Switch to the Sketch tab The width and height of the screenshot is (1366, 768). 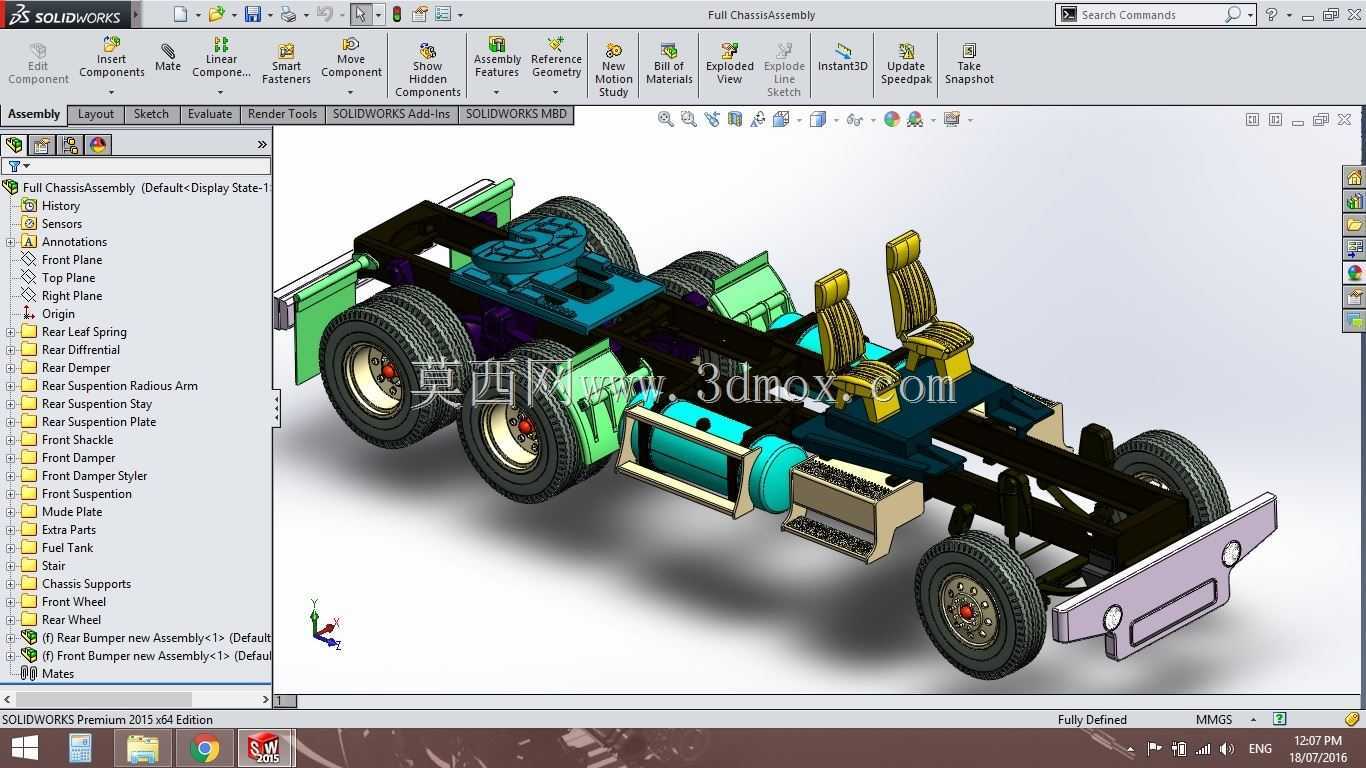click(x=151, y=114)
